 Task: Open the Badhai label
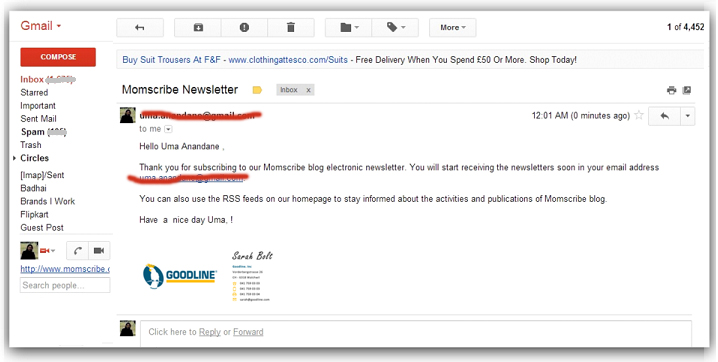tap(33, 188)
